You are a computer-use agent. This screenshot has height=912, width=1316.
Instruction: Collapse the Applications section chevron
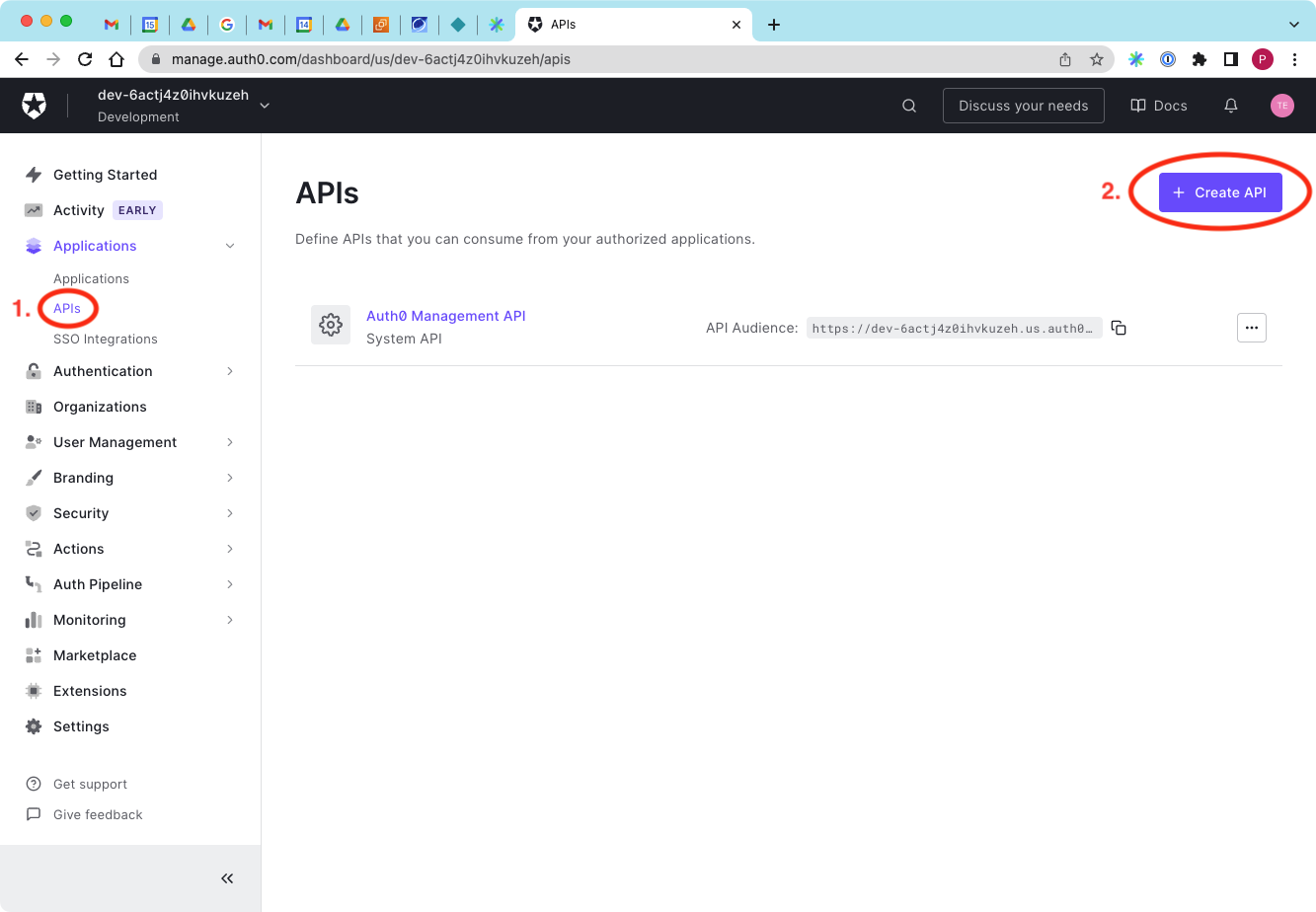pos(230,246)
